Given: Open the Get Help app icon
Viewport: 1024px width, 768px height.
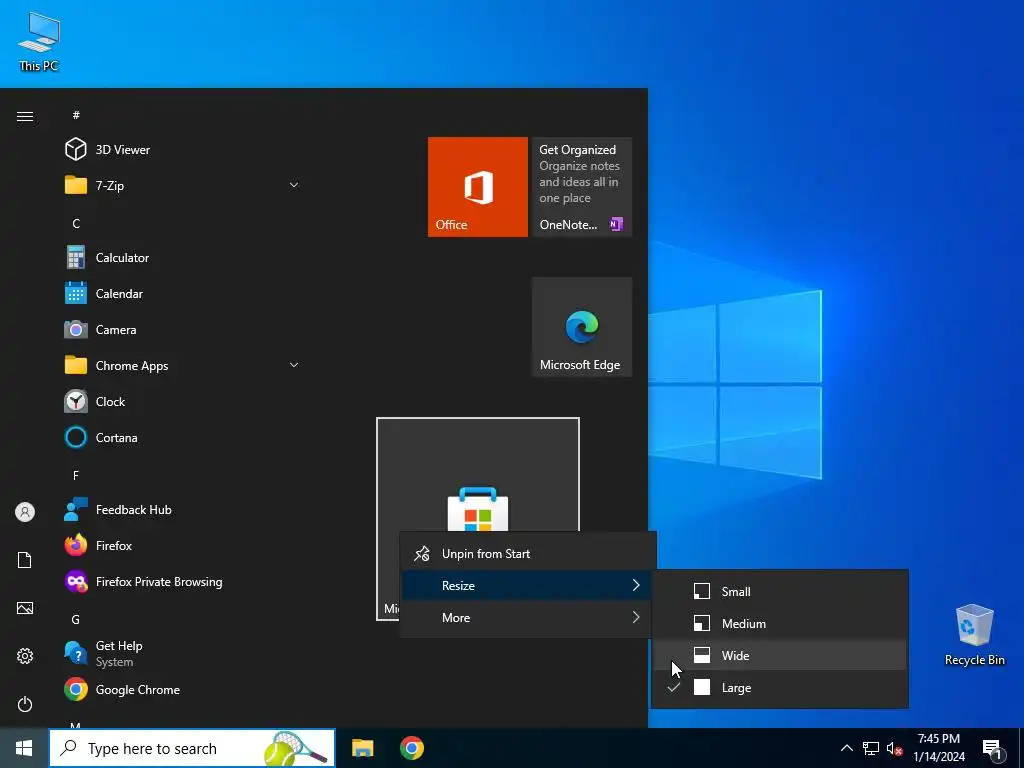Looking at the screenshot, I should click(x=76, y=653).
